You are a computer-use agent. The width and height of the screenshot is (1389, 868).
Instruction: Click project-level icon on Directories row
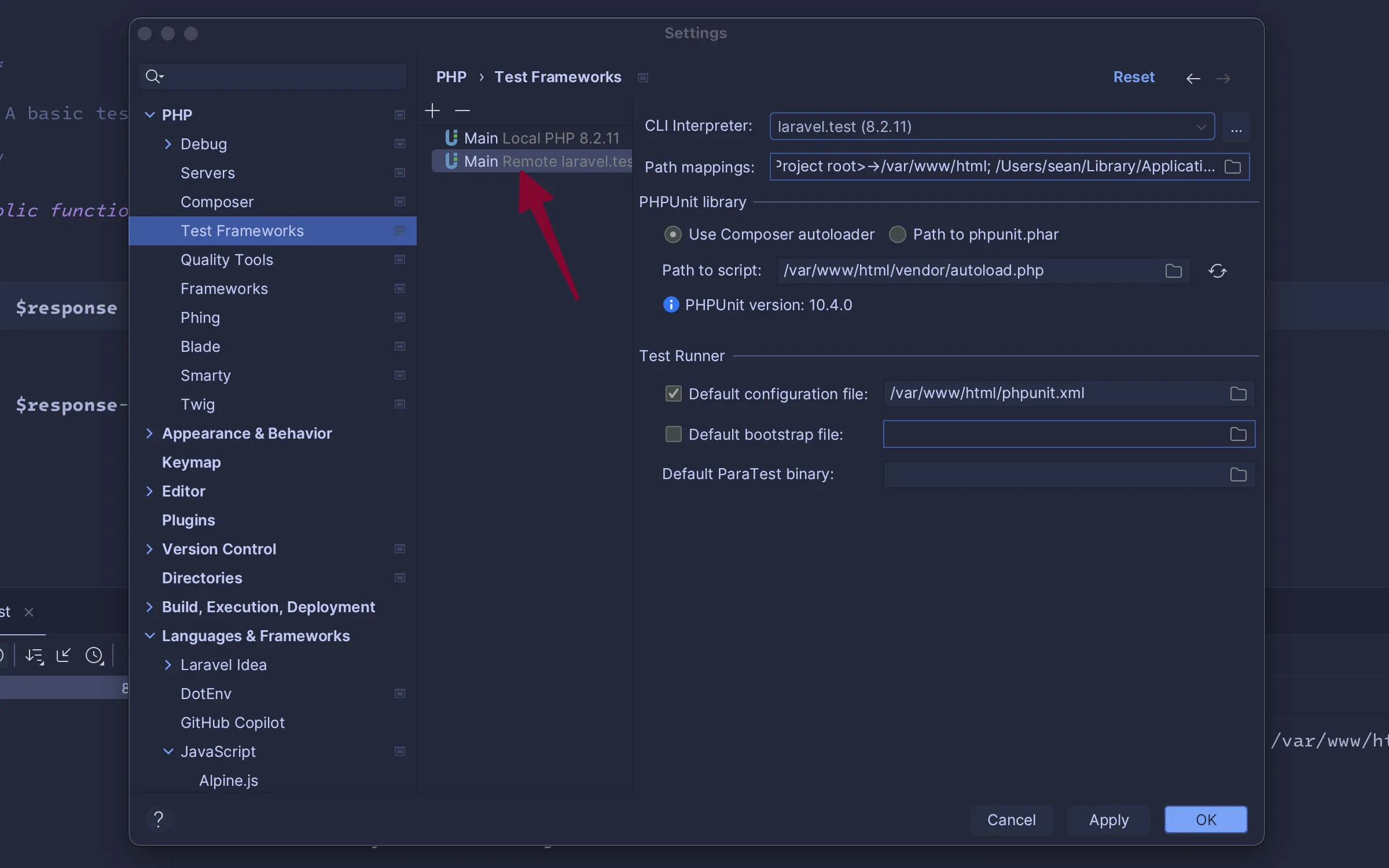pyautogui.click(x=399, y=578)
